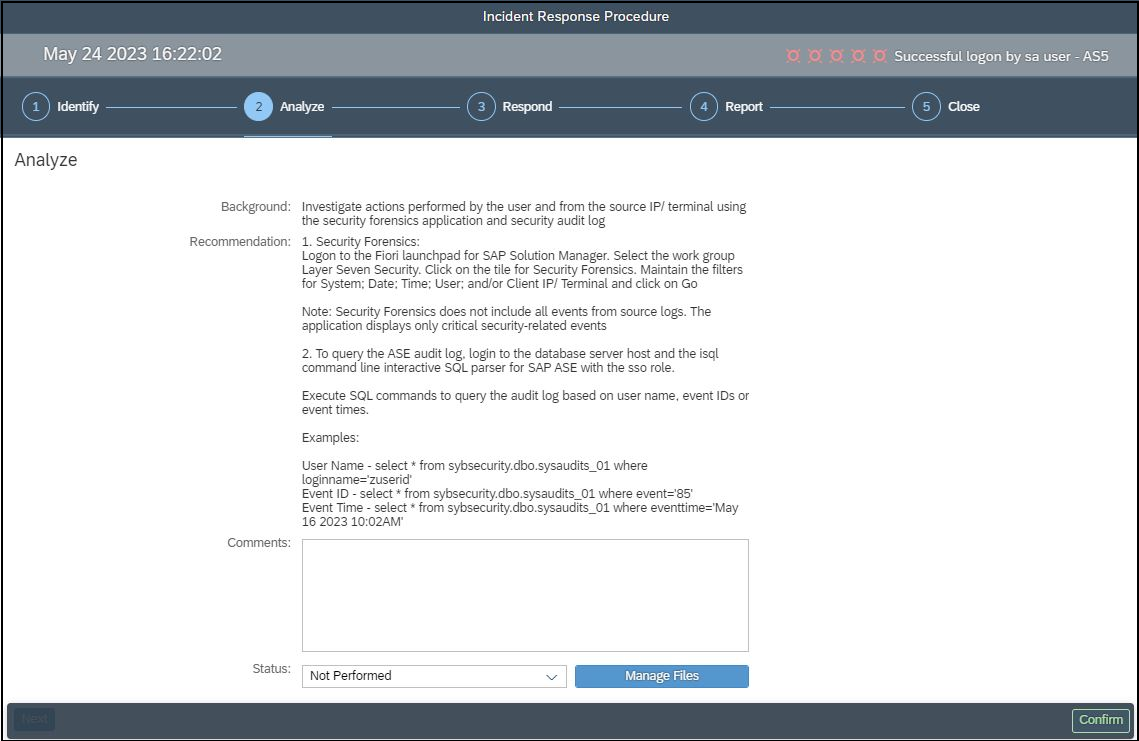Switch to the Respond step label
1139x741 pixels.
pos(527,107)
